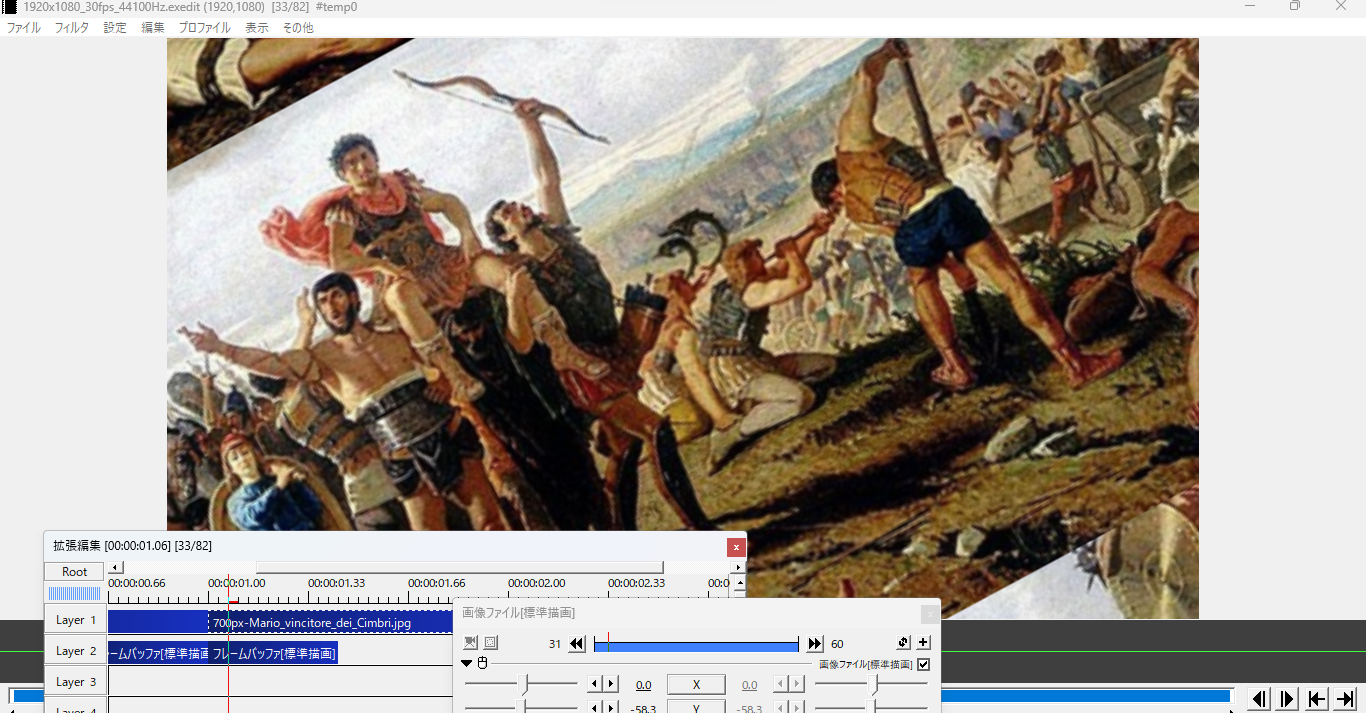Click the swap arrows icon in the image file dialog
This screenshot has width=1366, height=713.
point(903,643)
